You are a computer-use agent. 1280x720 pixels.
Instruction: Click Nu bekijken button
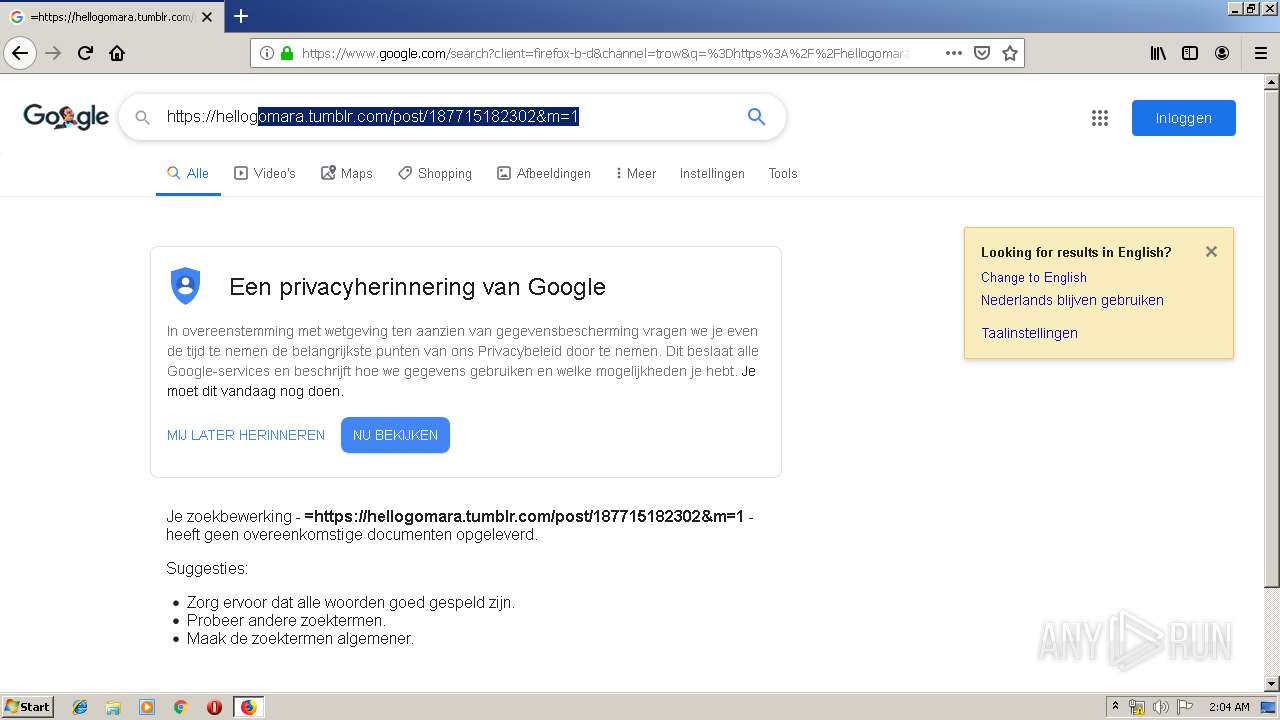pos(395,435)
